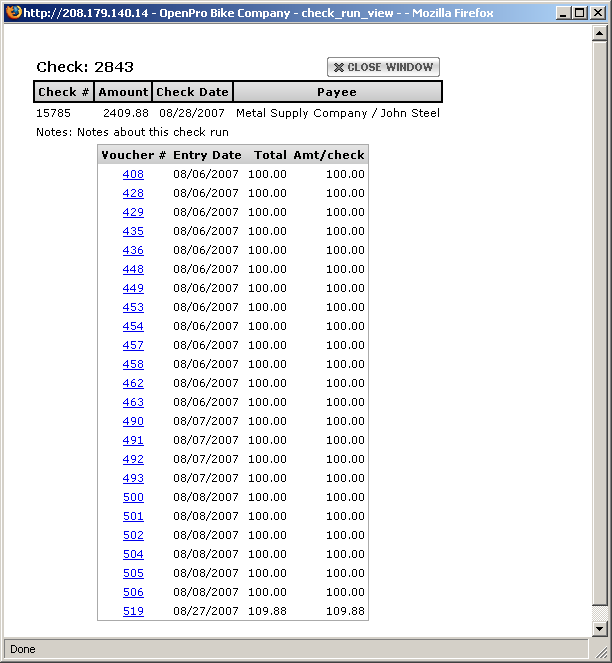Follow the voucher 453 link
612x663 pixels.
pos(133,307)
